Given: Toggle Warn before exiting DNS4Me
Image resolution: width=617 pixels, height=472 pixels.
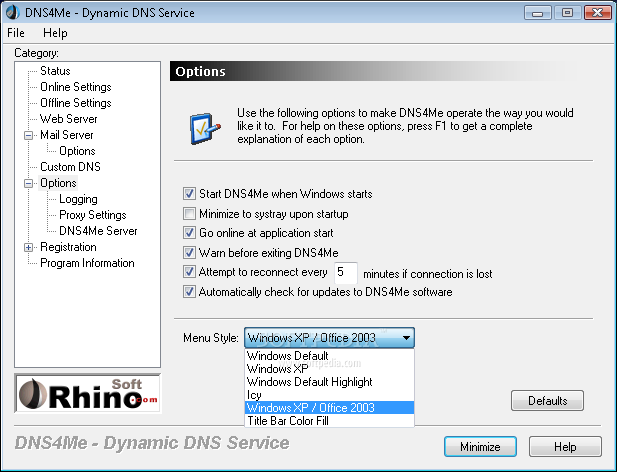Looking at the screenshot, I should point(189,252).
